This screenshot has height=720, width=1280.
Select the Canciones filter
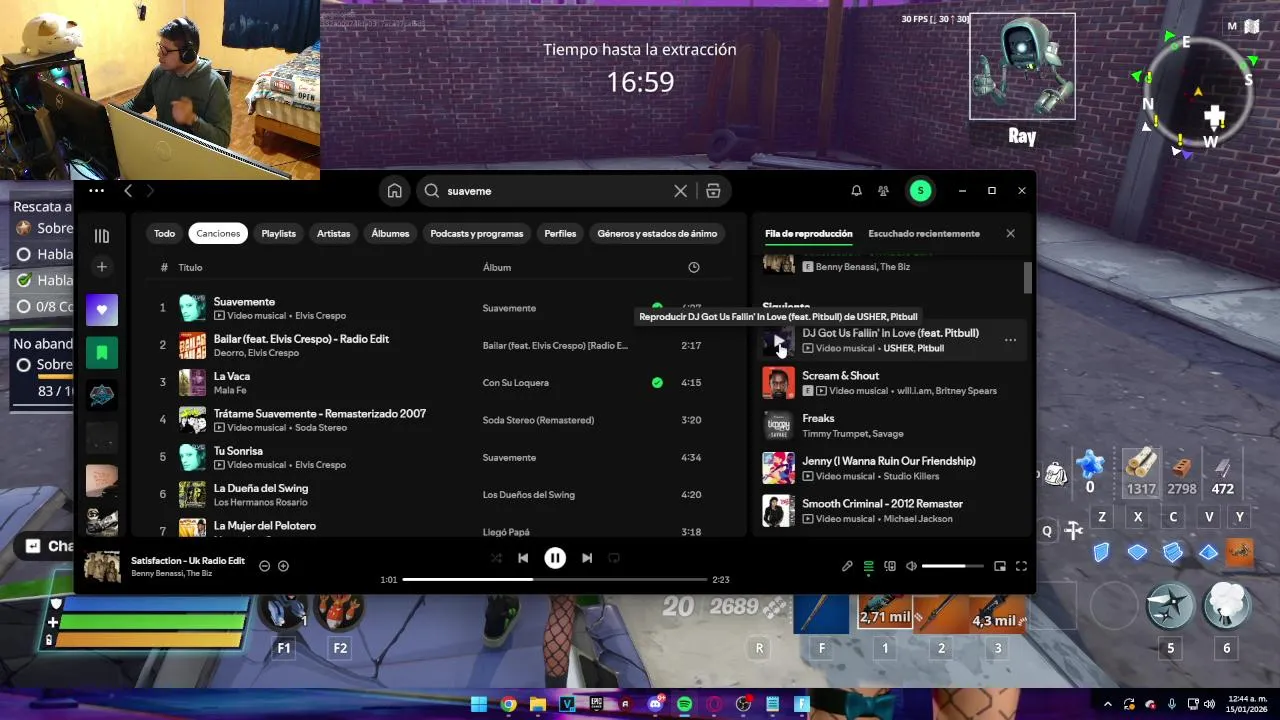click(218, 233)
